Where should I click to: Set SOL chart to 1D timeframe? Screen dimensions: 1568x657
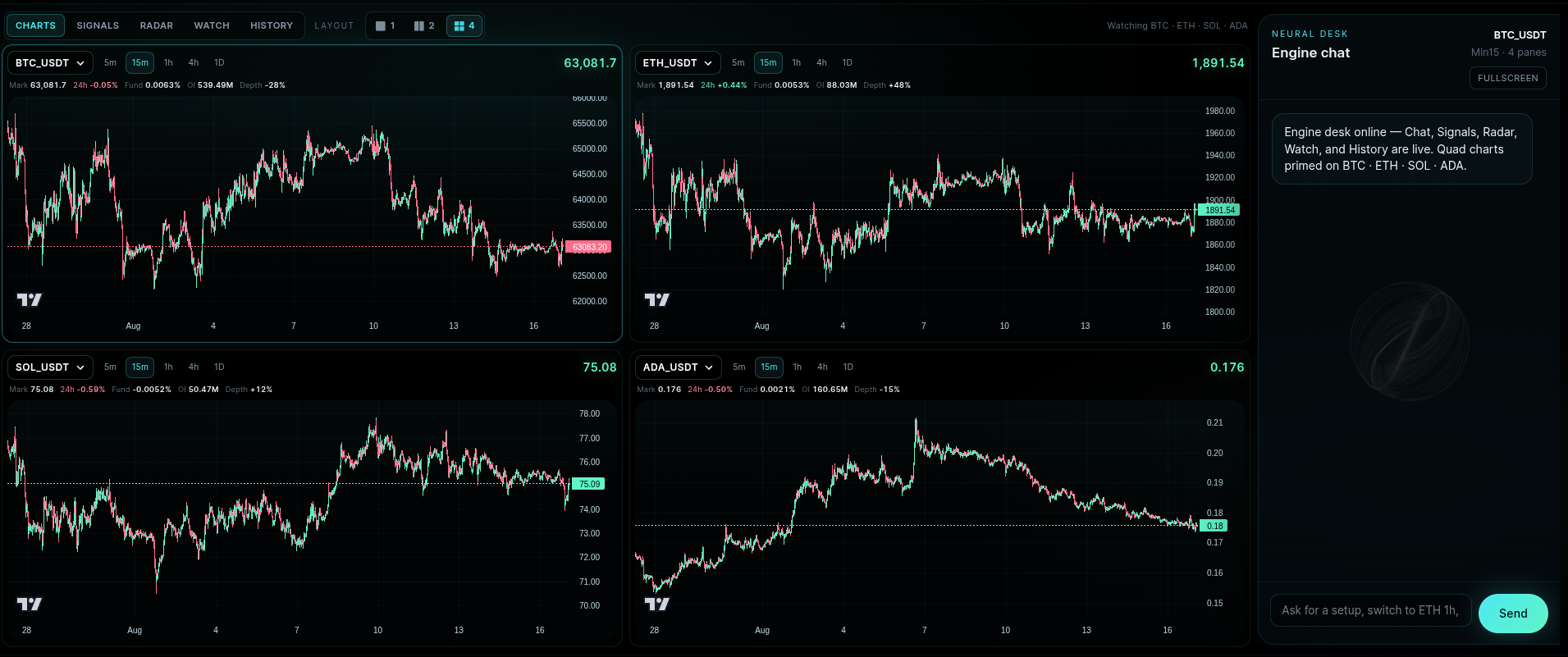click(219, 367)
